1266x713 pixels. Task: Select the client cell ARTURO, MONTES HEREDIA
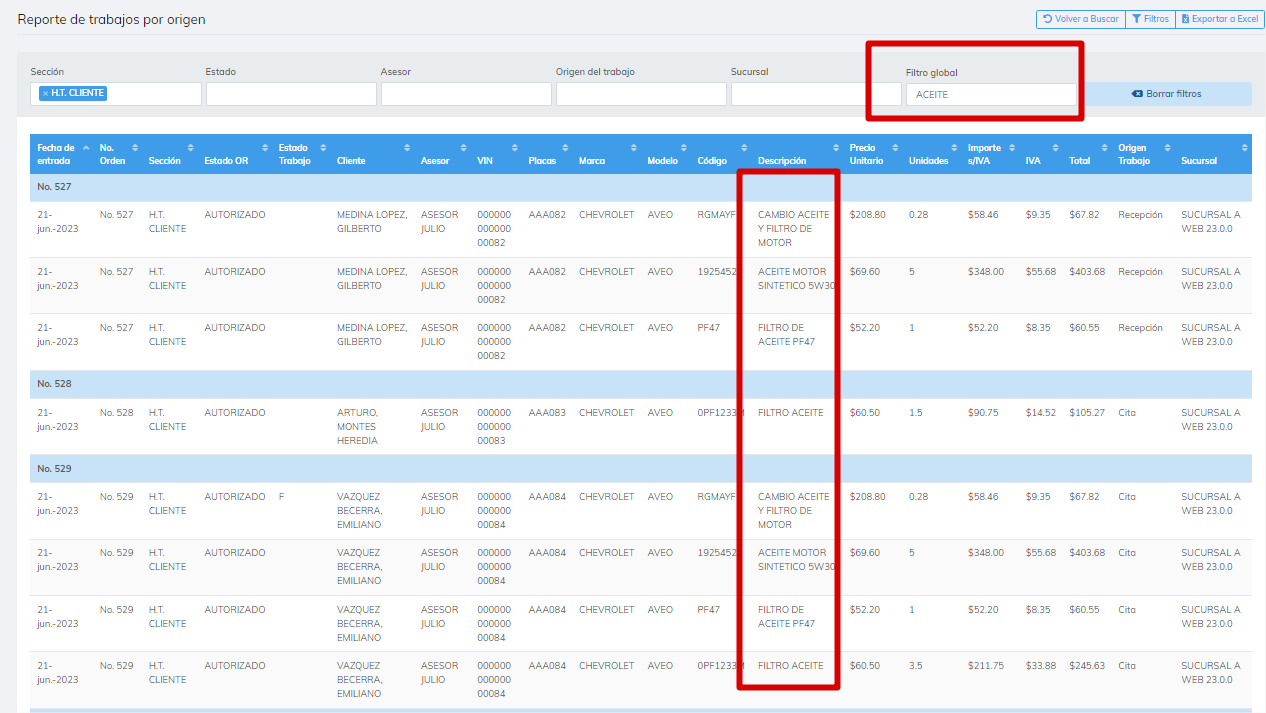(x=358, y=426)
